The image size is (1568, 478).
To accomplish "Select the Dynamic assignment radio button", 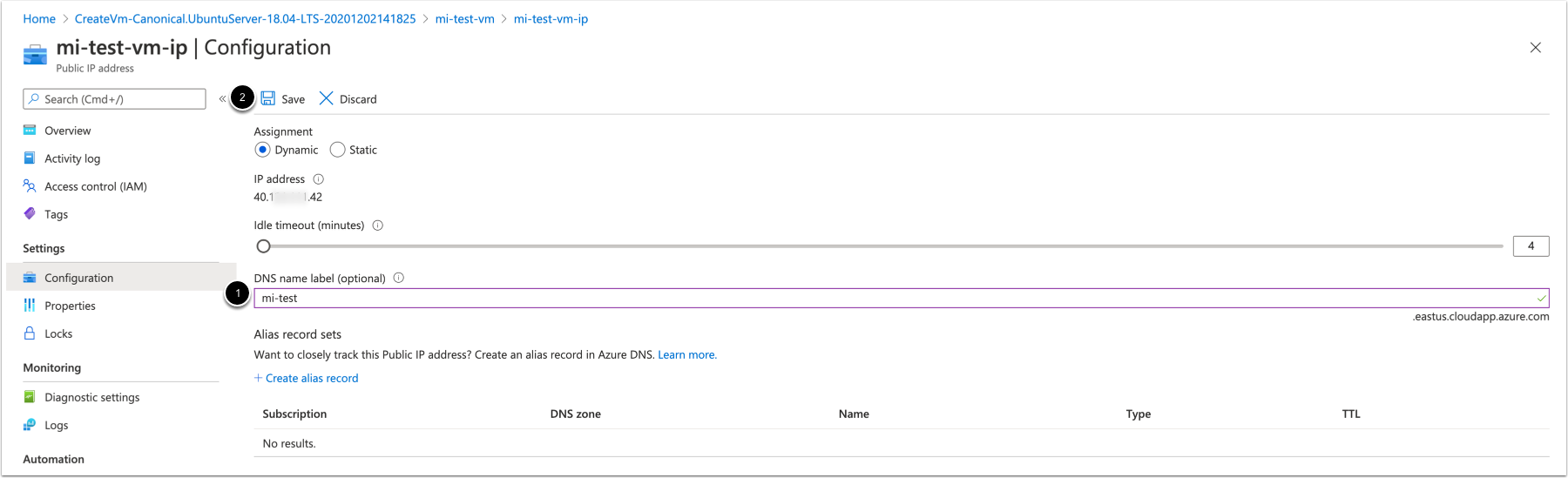I will click(262, 150).
